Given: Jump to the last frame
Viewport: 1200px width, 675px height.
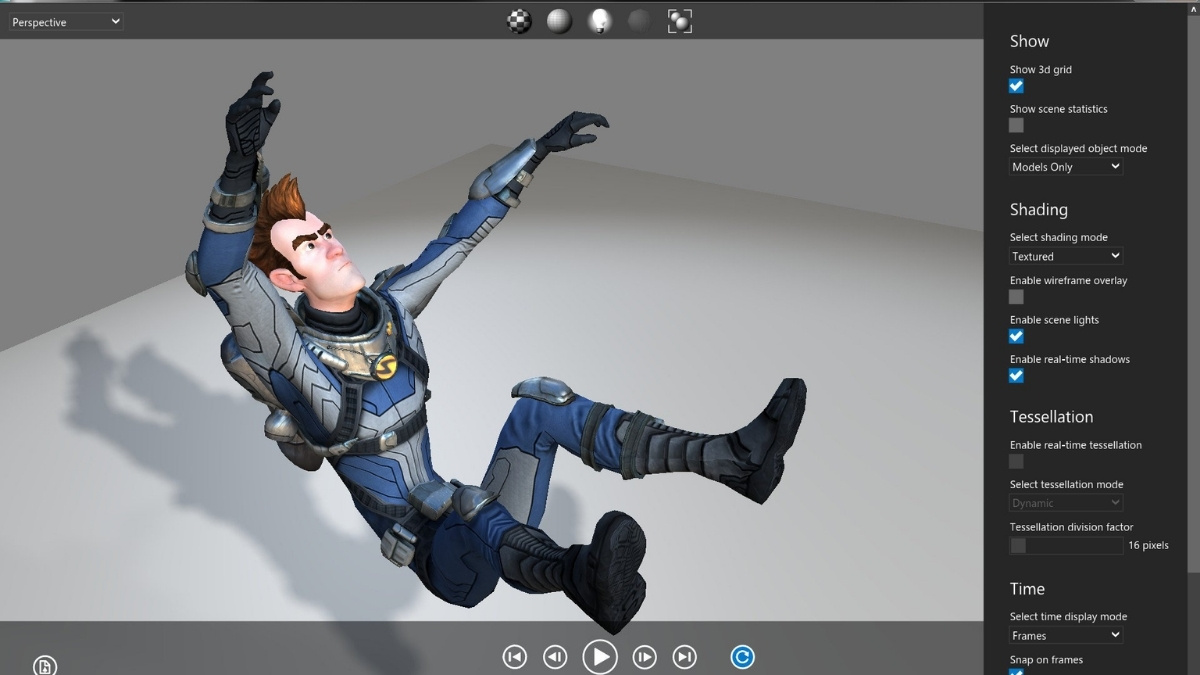Looking at the screenshot, I should (685, 657).
